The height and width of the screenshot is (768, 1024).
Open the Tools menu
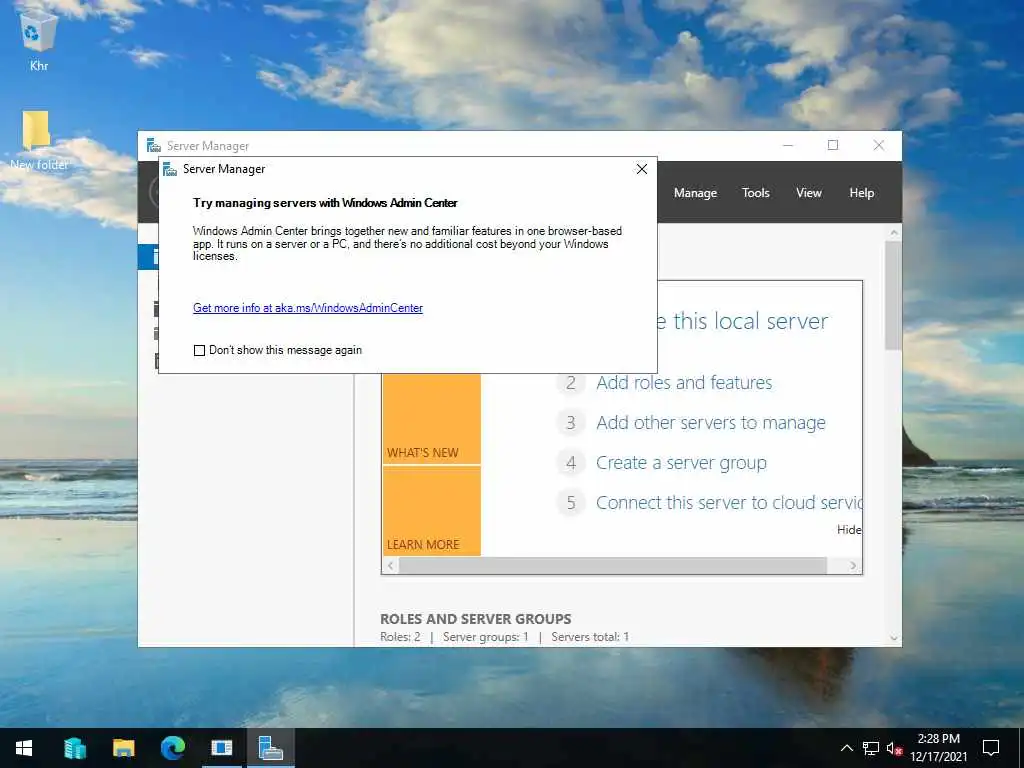click(x=756, y=193)
